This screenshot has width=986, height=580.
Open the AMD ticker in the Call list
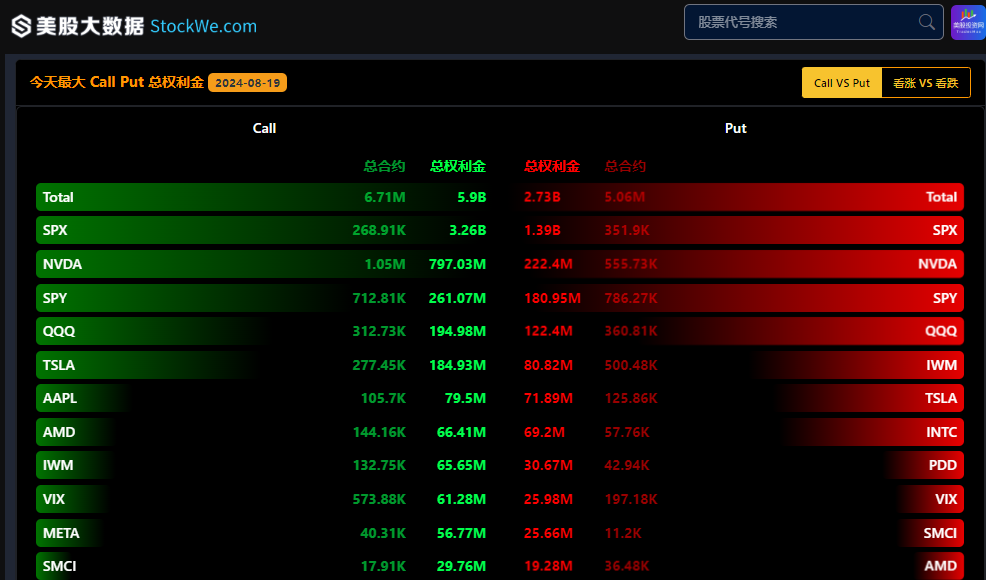59,432
